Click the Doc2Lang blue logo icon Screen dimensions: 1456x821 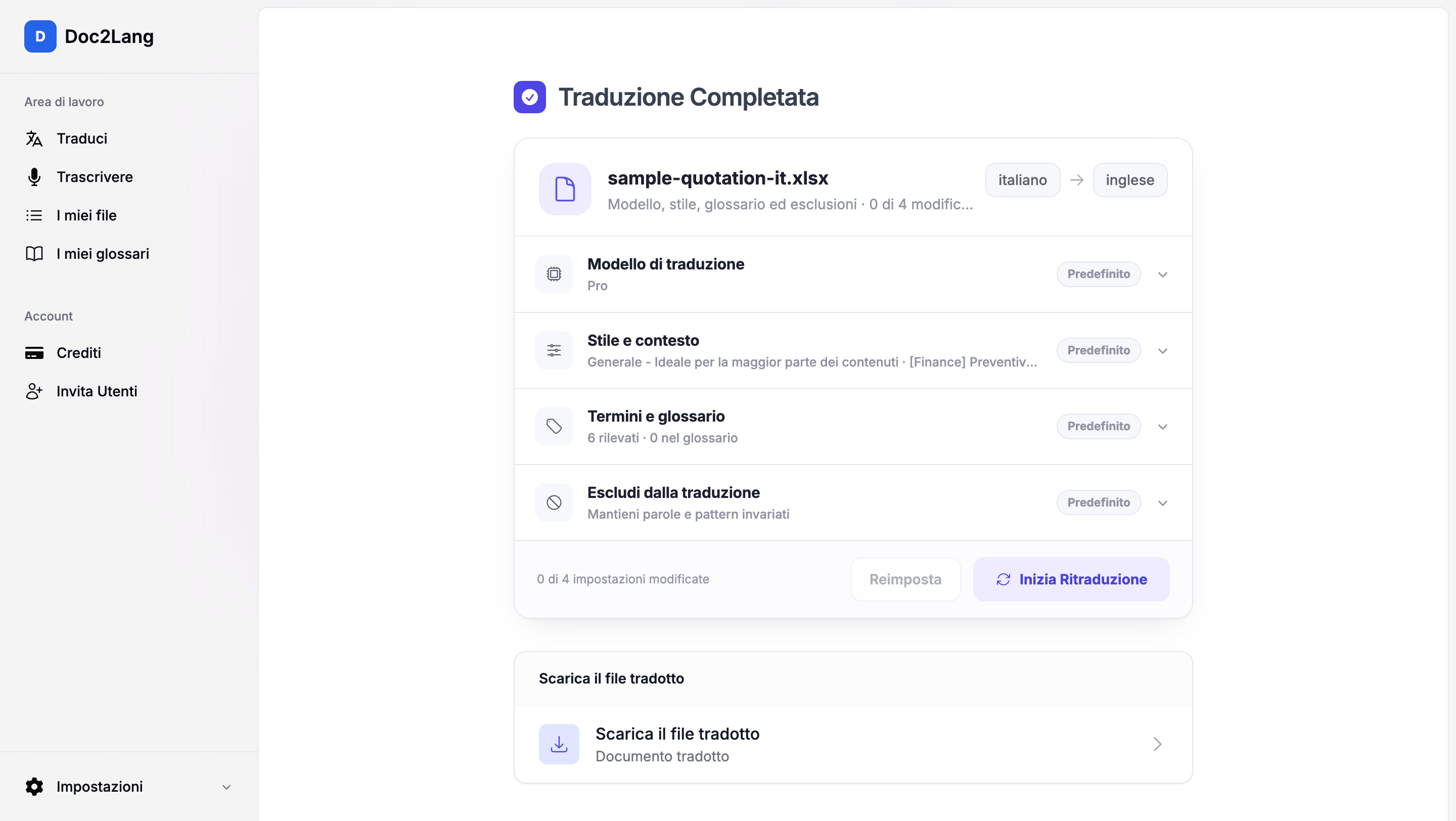[40, 36]
